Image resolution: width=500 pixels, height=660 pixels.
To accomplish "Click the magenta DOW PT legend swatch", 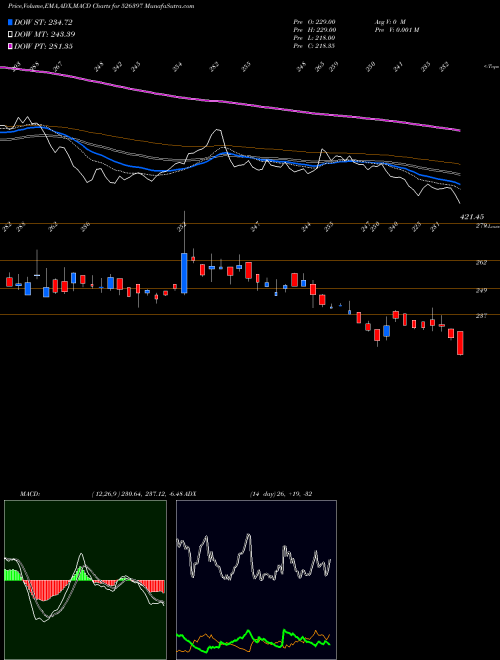I will coord(10,46).
